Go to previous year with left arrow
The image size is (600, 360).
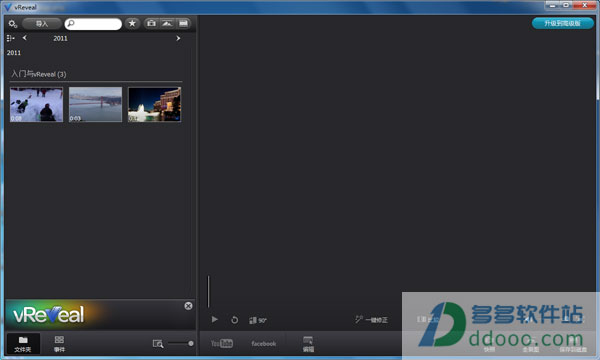point(24,37)
